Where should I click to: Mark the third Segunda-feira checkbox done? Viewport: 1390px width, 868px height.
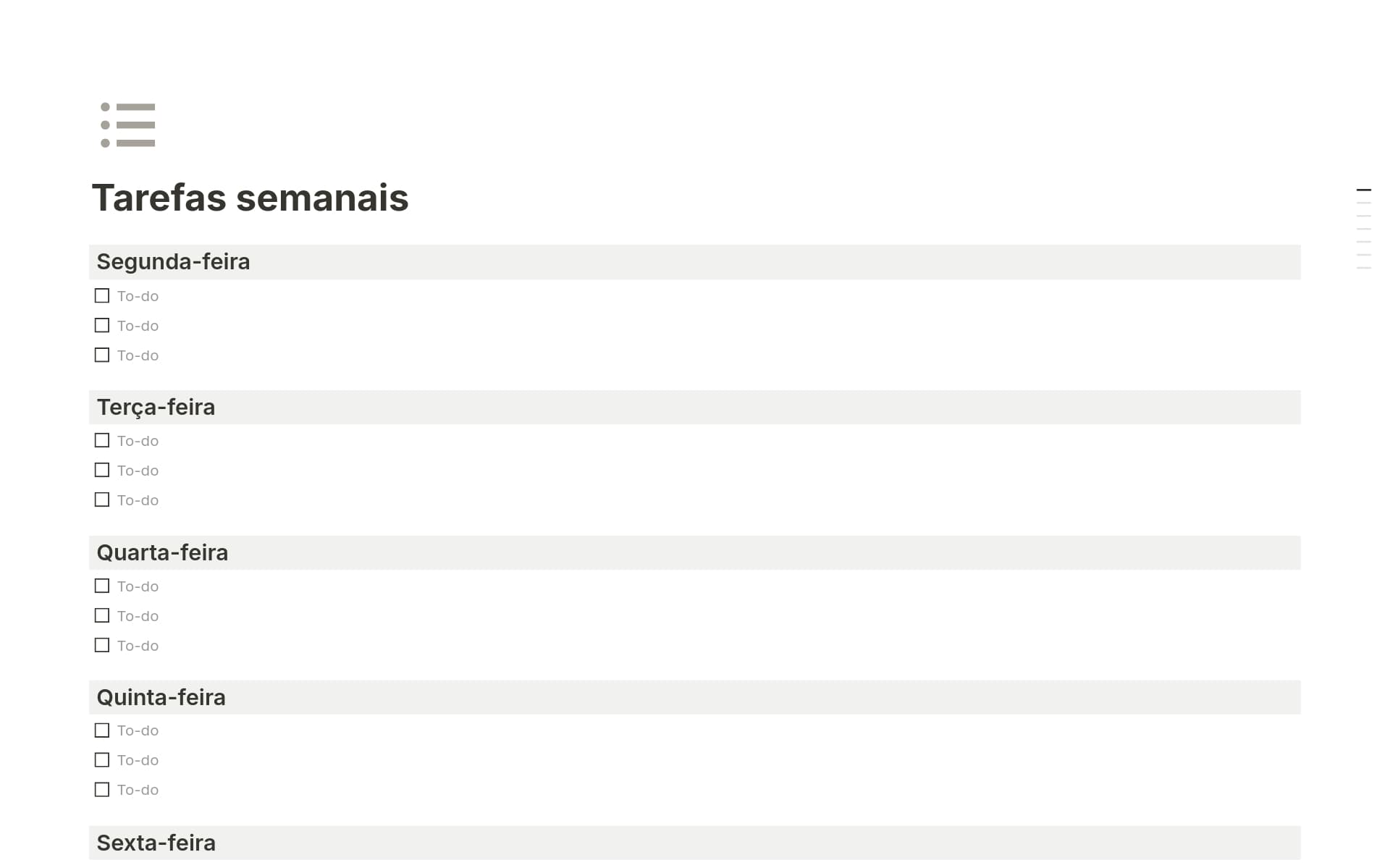click(102, 355)
